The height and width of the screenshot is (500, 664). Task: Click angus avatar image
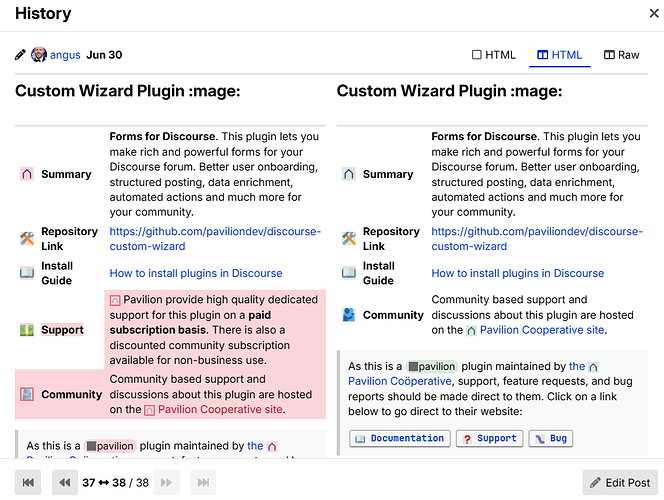point(39,55)
